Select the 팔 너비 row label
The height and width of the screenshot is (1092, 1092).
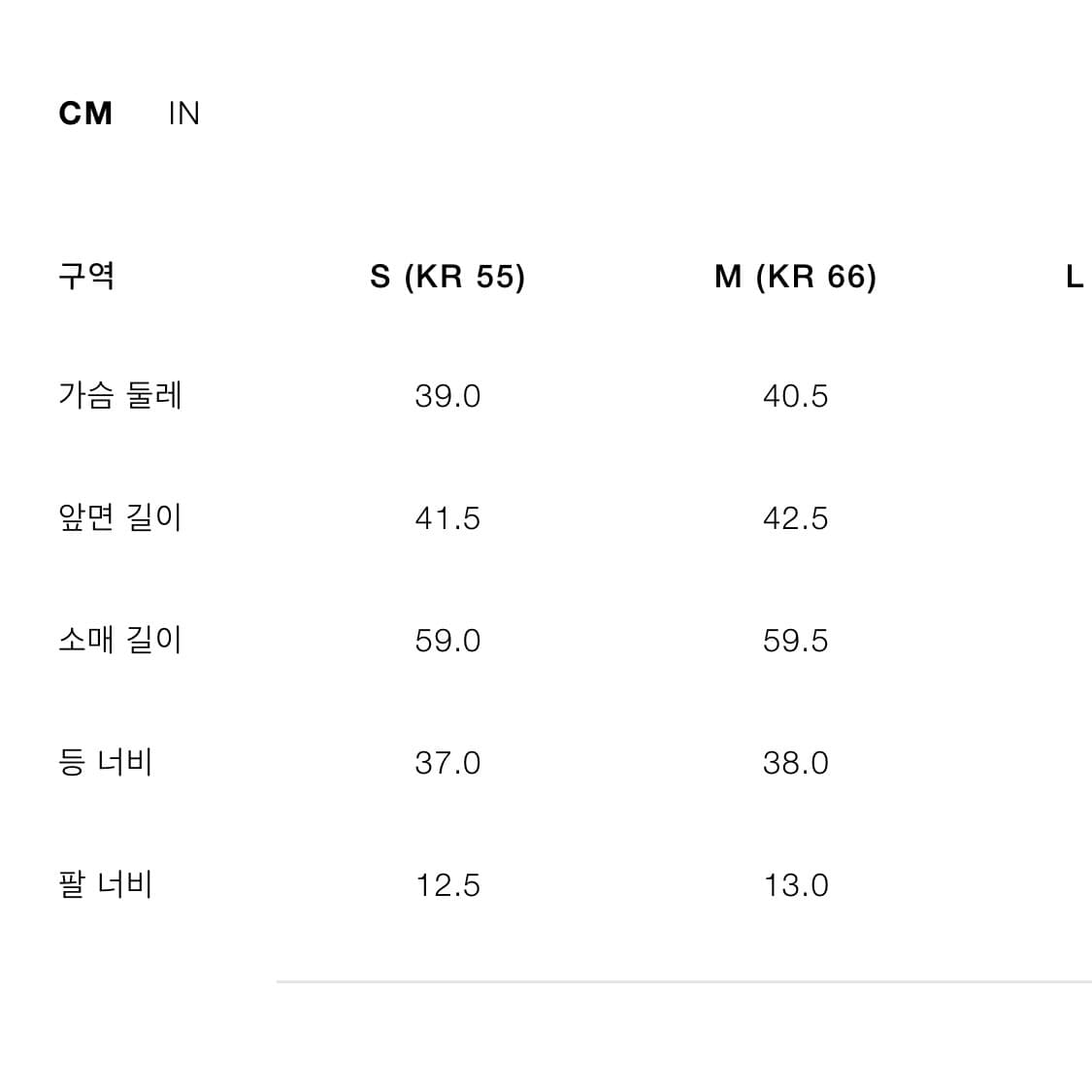pos(107,884)
